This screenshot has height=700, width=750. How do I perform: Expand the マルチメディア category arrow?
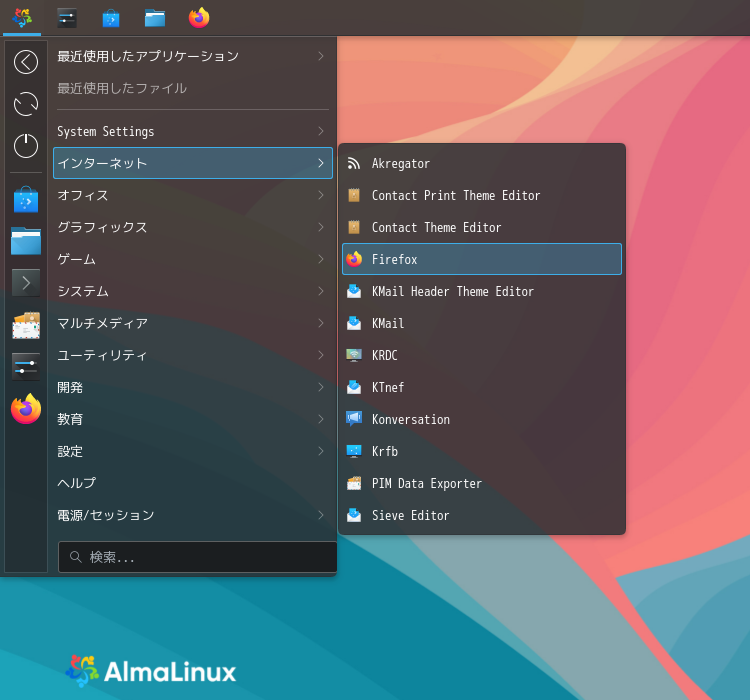tap(321, 323)
